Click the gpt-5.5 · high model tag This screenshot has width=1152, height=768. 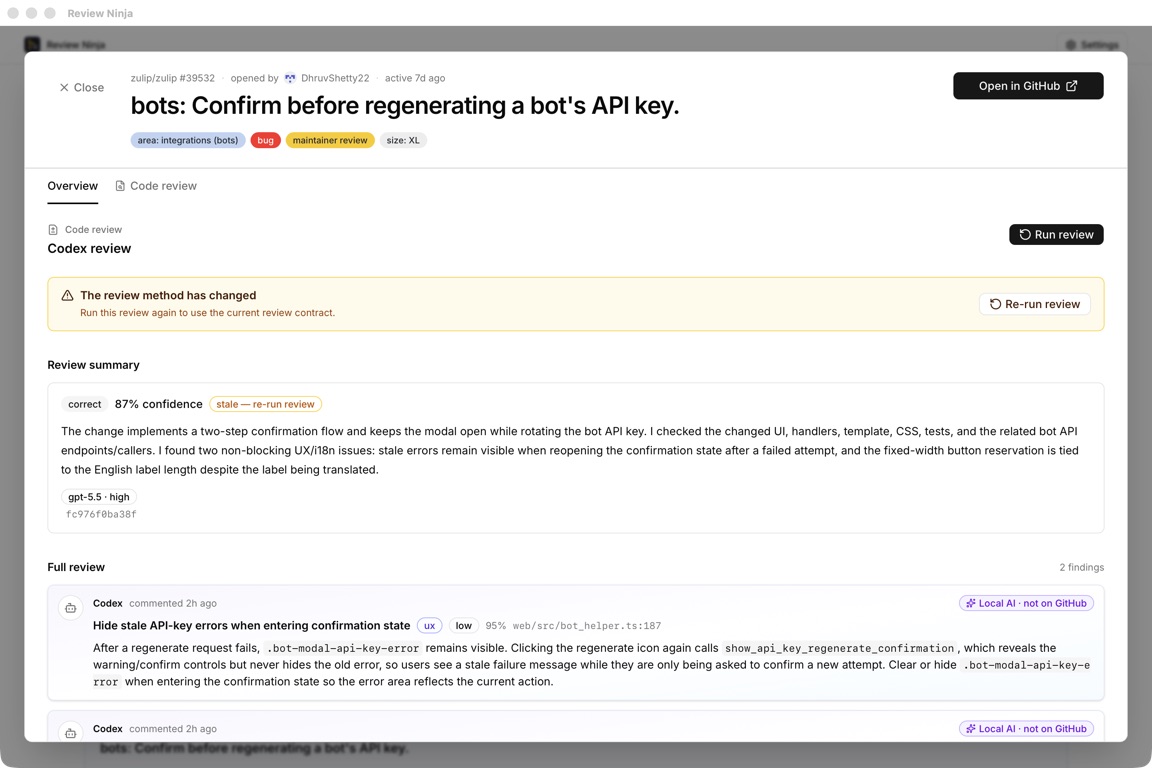[98, 497]
